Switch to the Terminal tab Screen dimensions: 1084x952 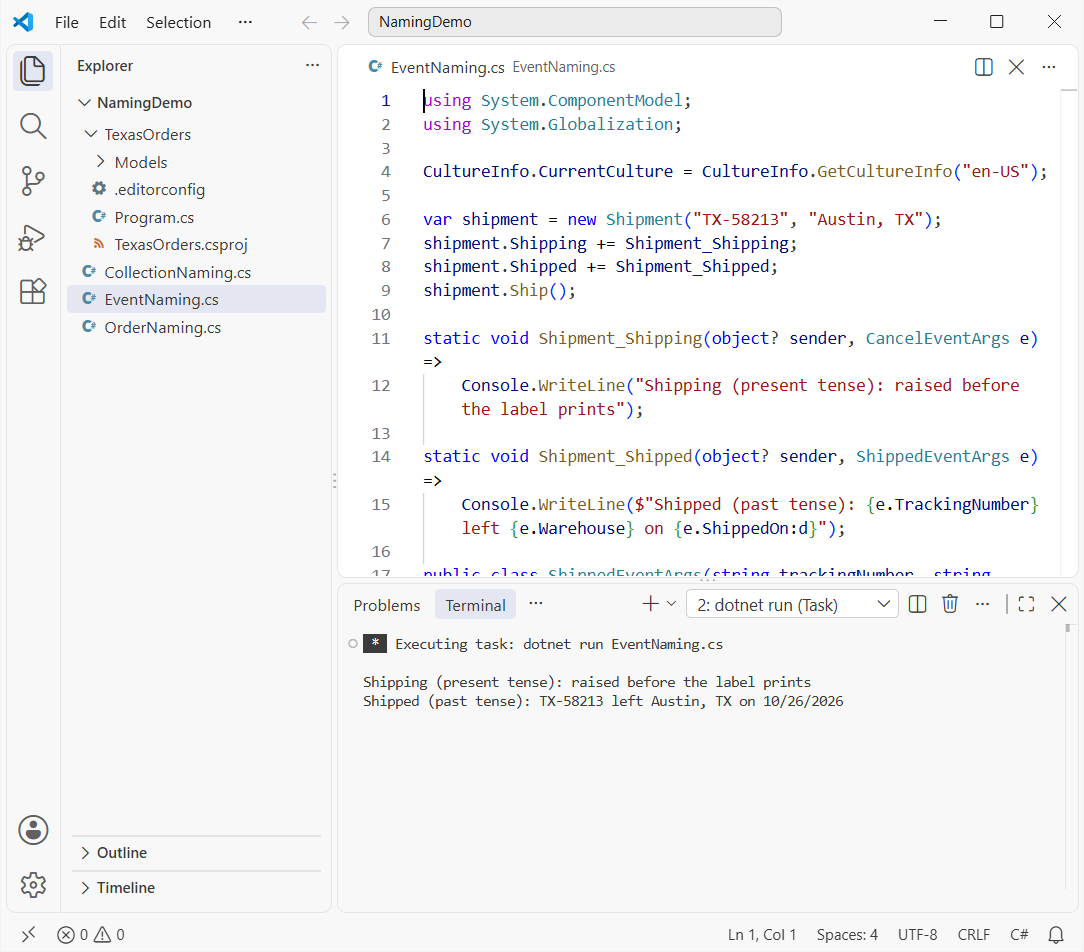[475, 605]
